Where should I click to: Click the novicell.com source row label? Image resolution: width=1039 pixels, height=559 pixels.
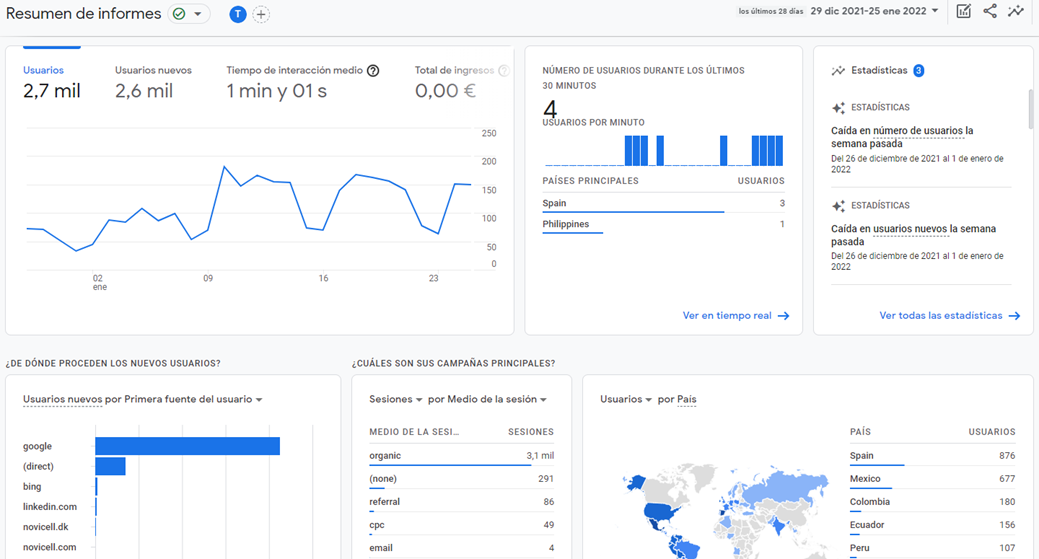point(50,547)
